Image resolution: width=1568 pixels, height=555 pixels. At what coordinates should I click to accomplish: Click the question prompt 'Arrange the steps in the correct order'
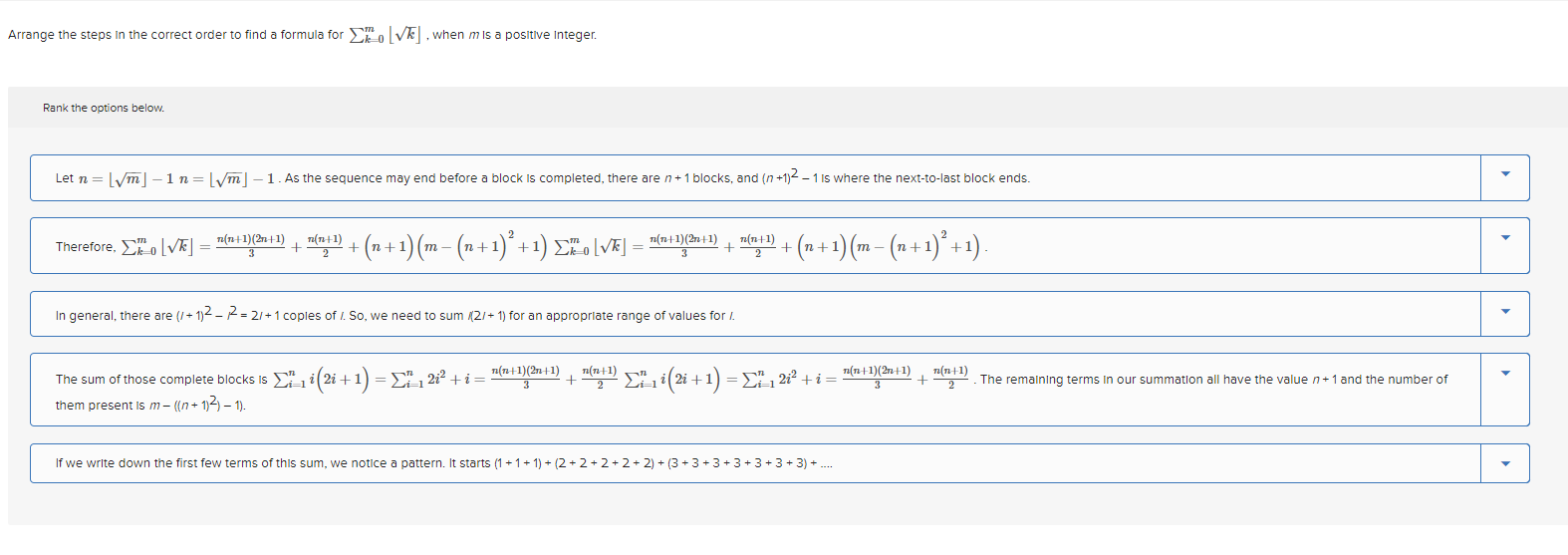click(x=303, y=35)
